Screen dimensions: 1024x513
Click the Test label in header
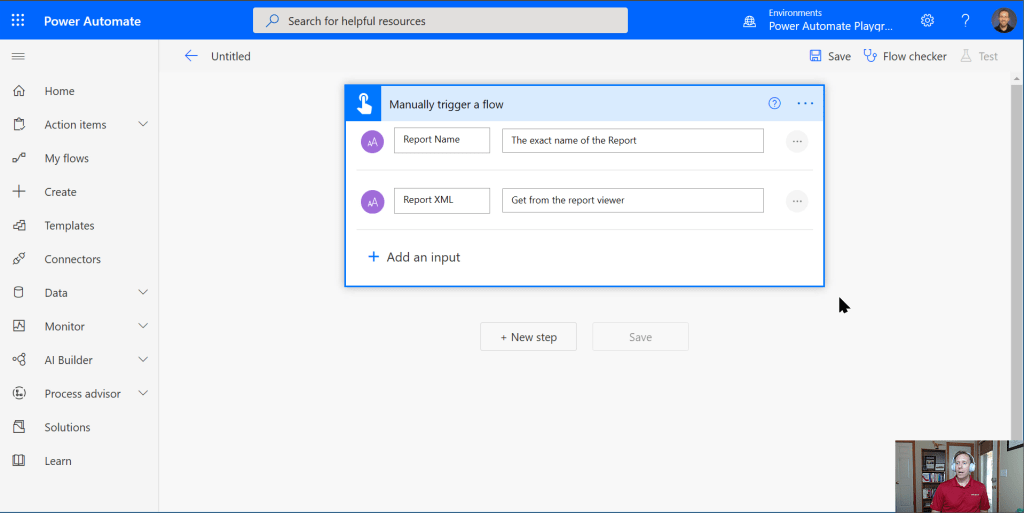tap(987, 56)
